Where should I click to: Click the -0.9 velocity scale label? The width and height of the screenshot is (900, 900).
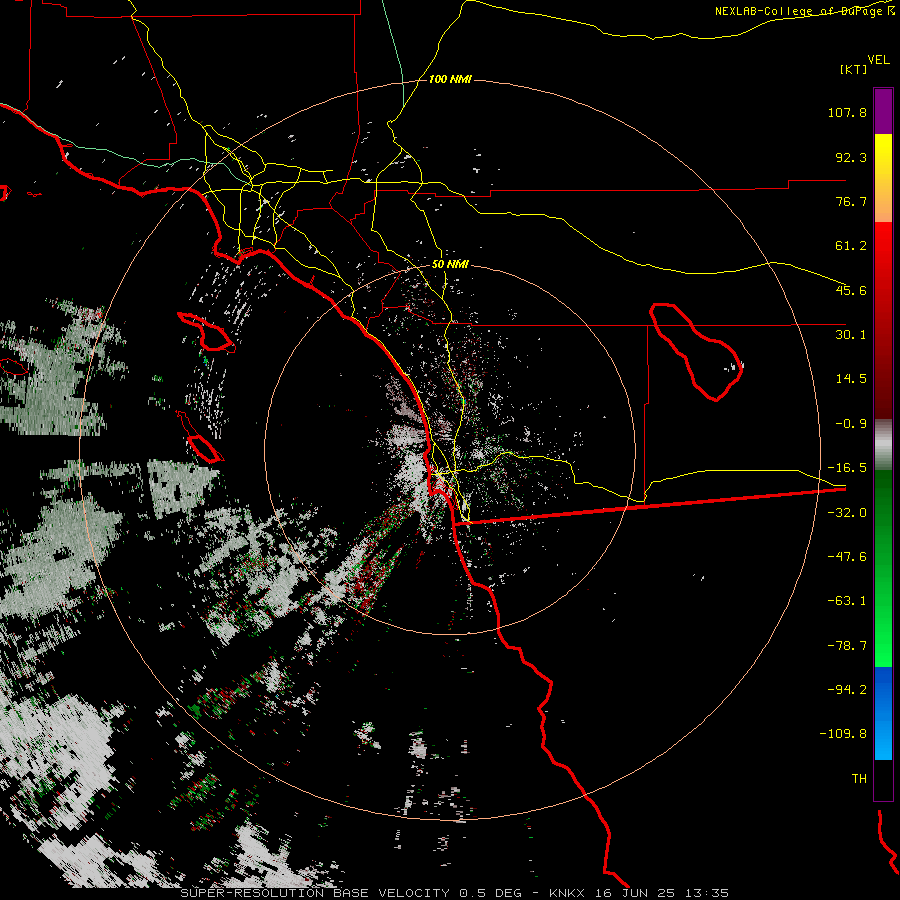[x=851, y=424]
